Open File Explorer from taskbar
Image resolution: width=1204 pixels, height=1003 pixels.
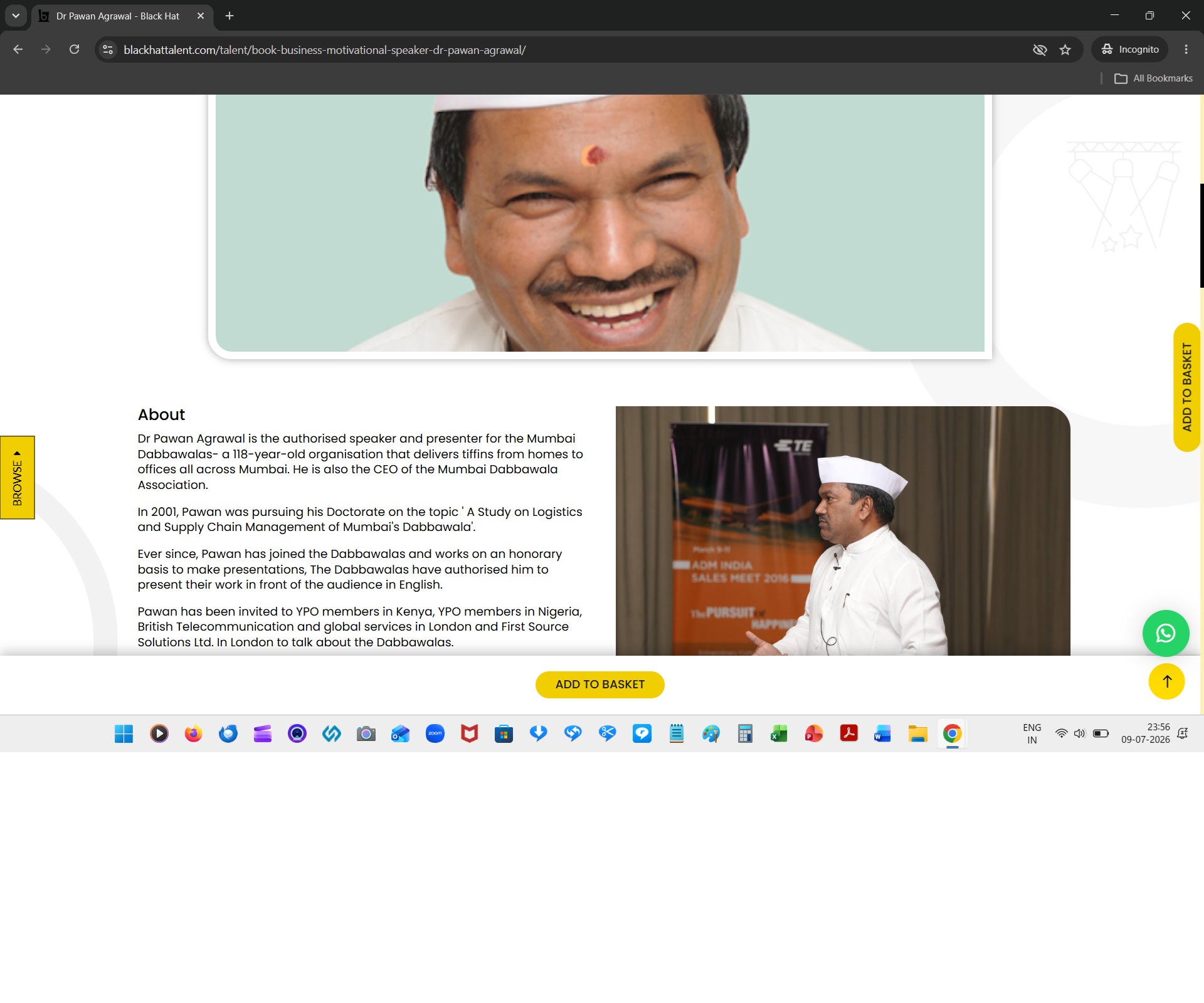point(917,733)
